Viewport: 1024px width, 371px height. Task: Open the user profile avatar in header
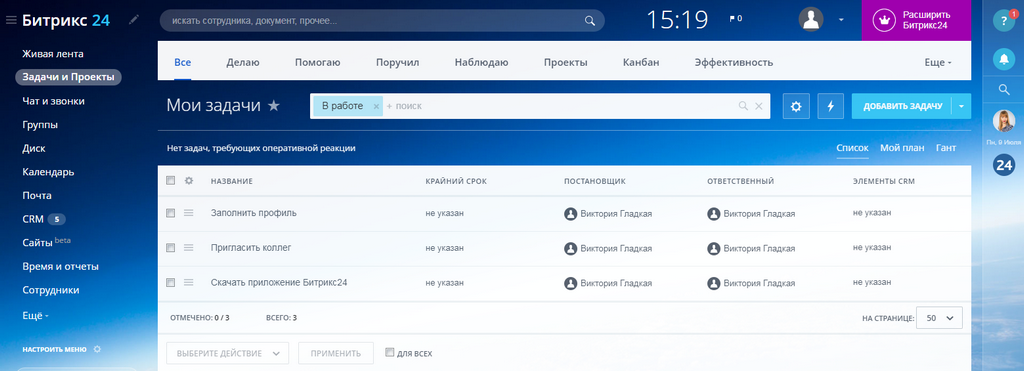[x=811, y=19]
